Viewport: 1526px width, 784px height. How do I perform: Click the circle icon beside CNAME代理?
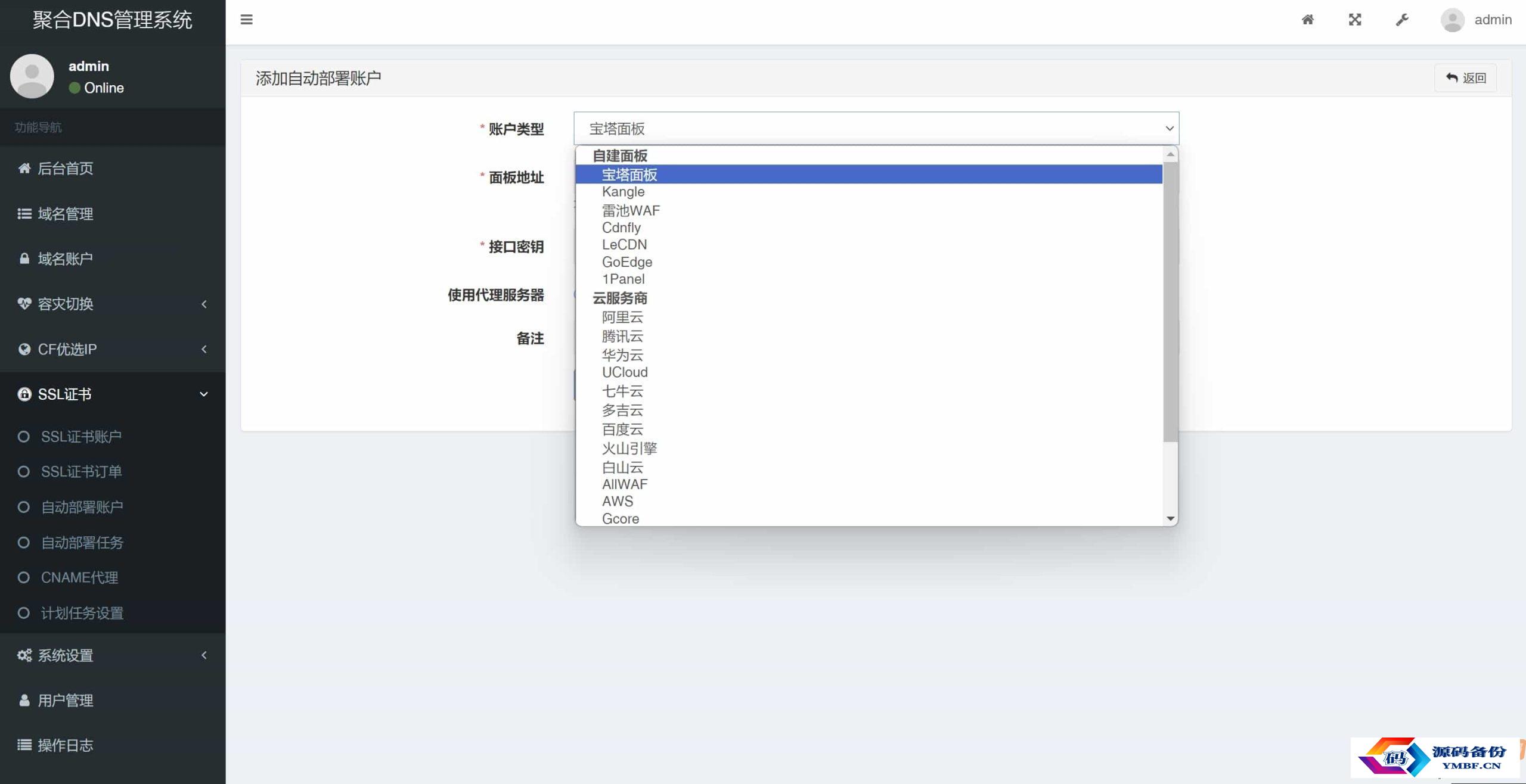click(x=23, y=577)
